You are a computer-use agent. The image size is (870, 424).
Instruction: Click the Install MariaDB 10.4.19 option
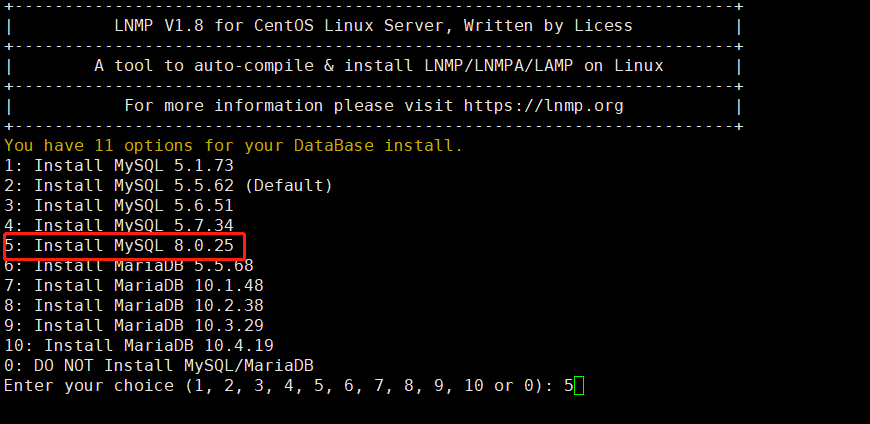click(138, 345)
